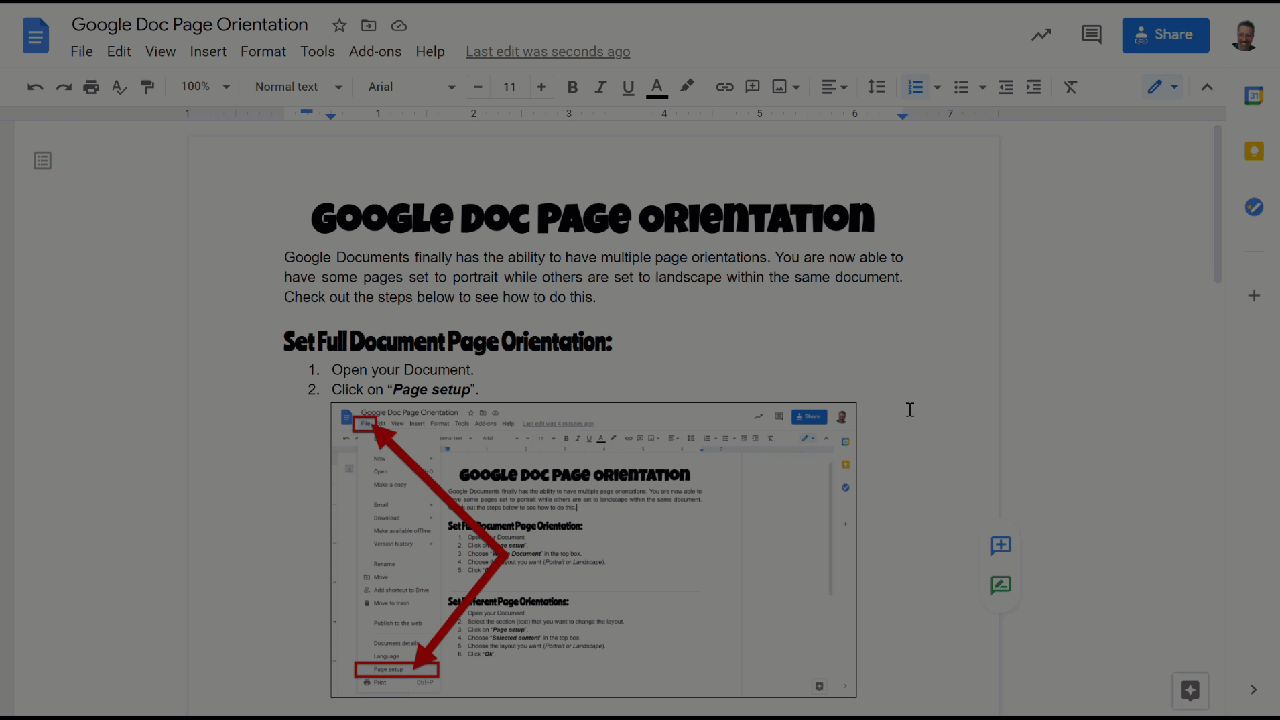
Task: Click the Insert image icon
Action: [779, 87]
